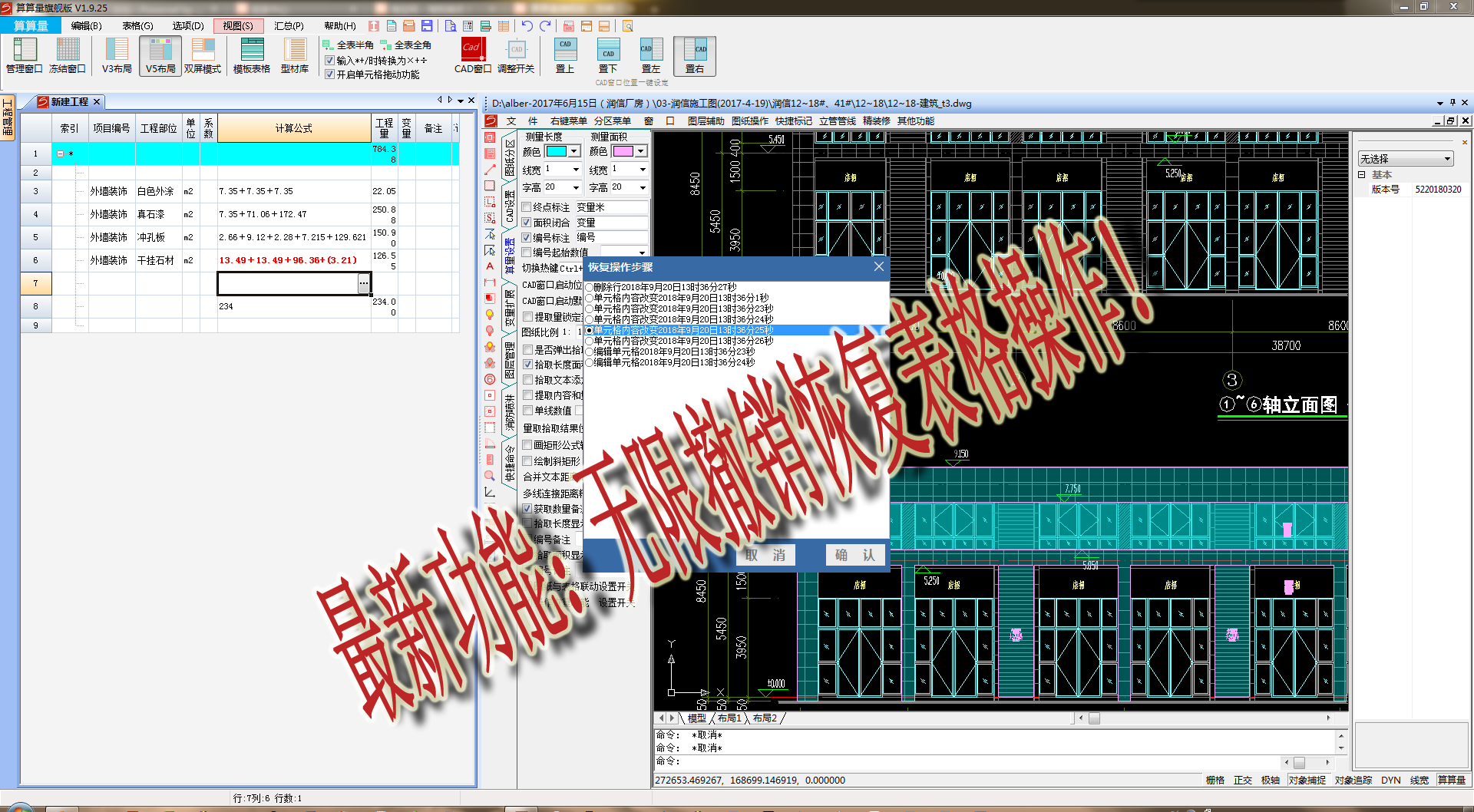Open the 模板表格 template table
The width and height of the screenshot is (1474, 812).
pos(252,55)
